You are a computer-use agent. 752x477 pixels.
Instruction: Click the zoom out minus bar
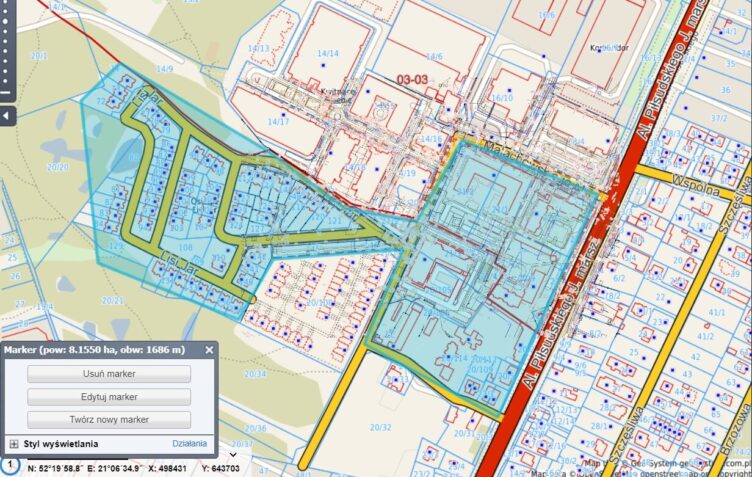(x=4, y=95)
